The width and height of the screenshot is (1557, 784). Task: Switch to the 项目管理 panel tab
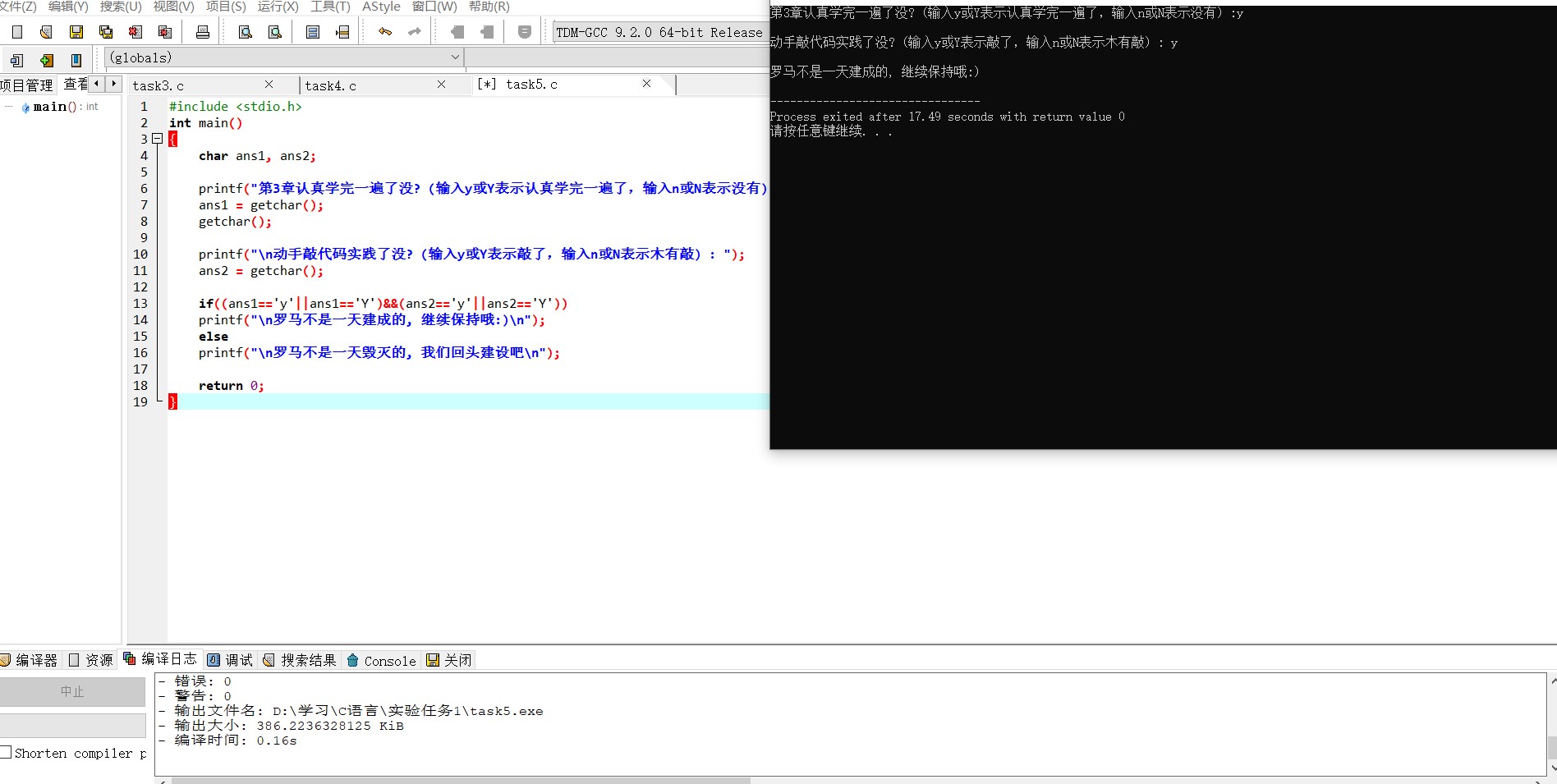27,85
